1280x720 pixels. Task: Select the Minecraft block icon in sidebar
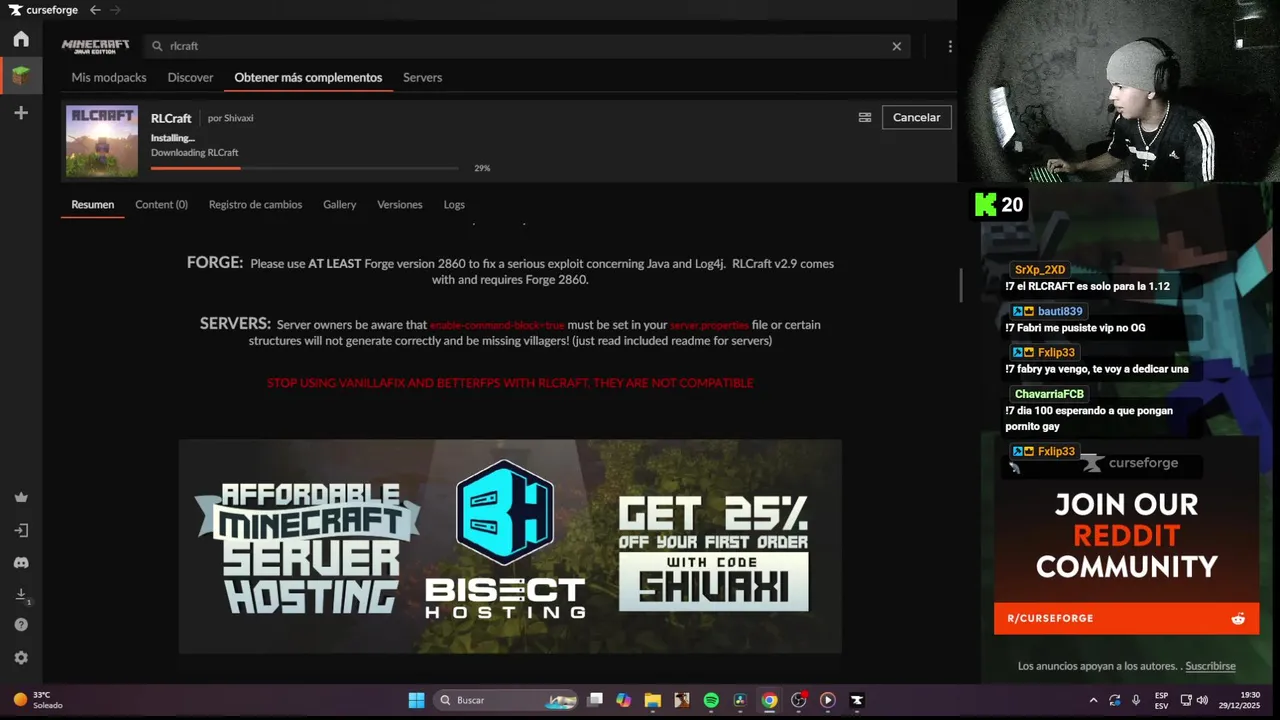(21, 75)
